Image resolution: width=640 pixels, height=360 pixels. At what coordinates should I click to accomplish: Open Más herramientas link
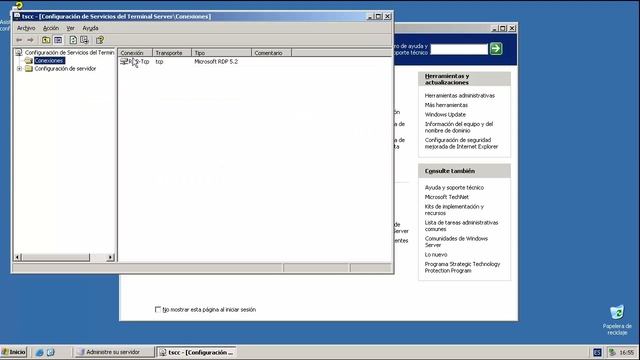(446, 105)
